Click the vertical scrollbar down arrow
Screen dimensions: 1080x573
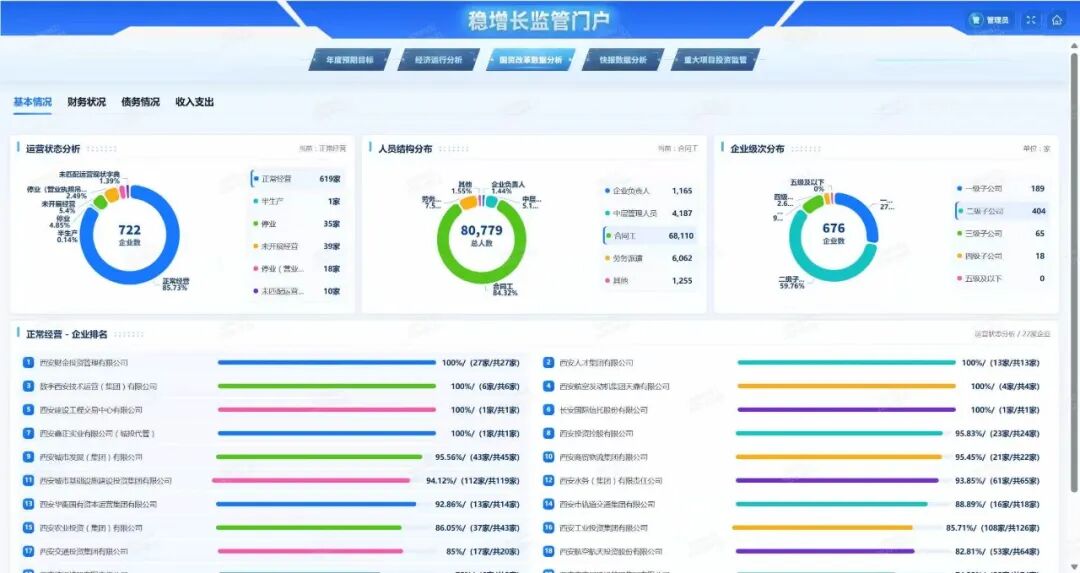coord(1074,567)
